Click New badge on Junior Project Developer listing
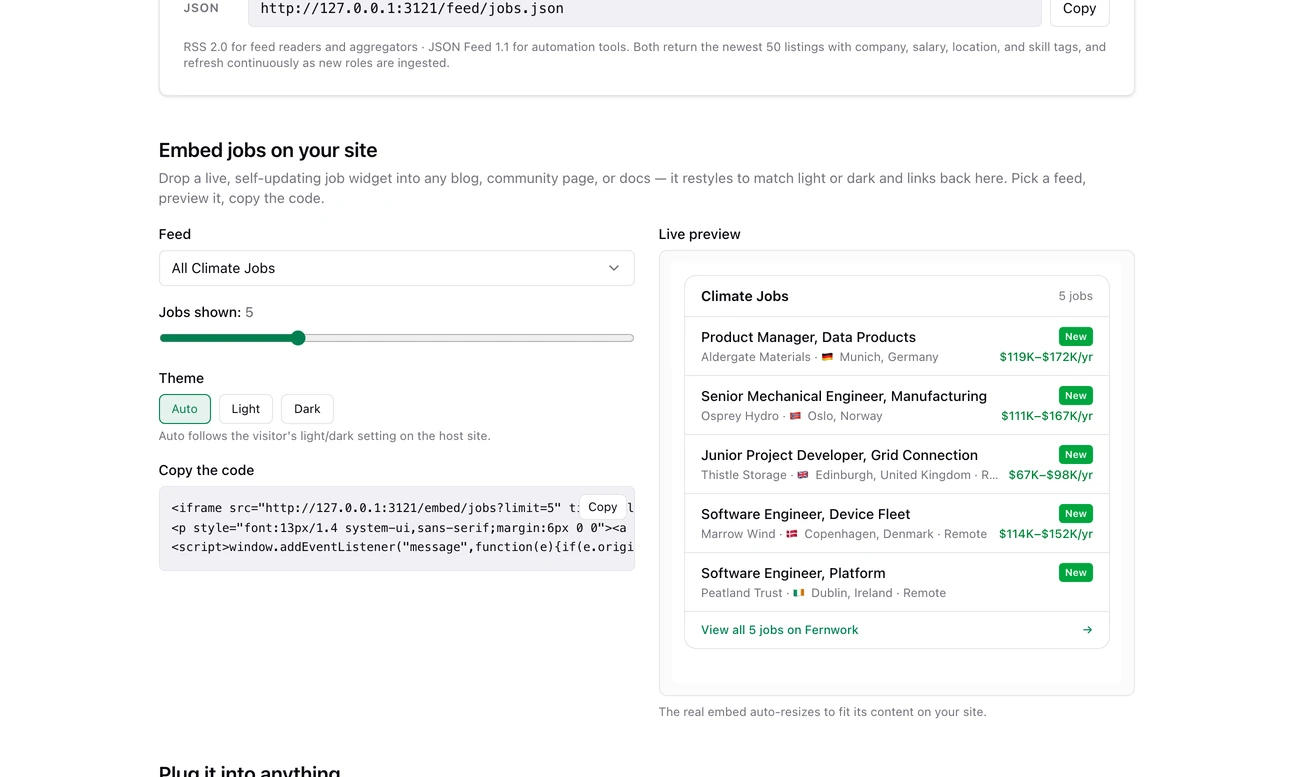This screenshot has height=777, width=1293. pos(1076,455)
